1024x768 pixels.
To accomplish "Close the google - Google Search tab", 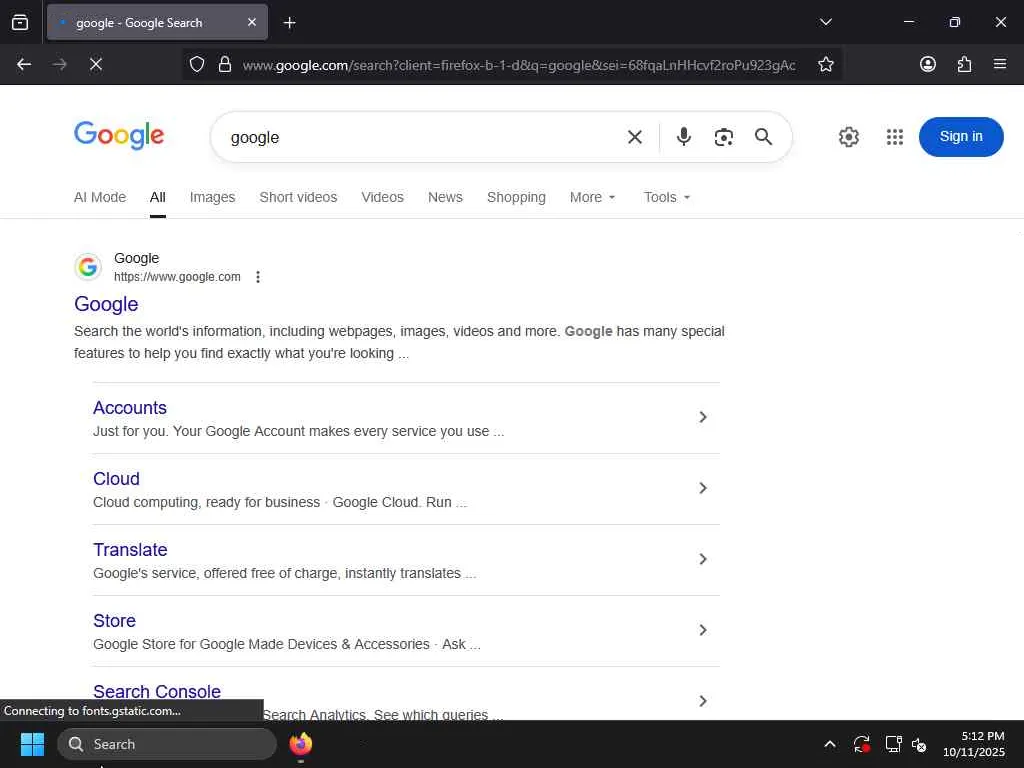I will pos(252,22).
